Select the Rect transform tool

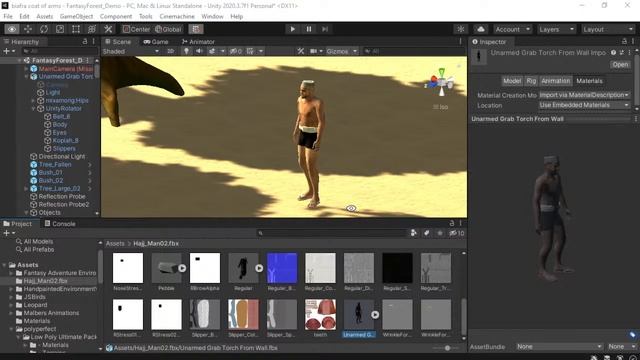[76, 29]
